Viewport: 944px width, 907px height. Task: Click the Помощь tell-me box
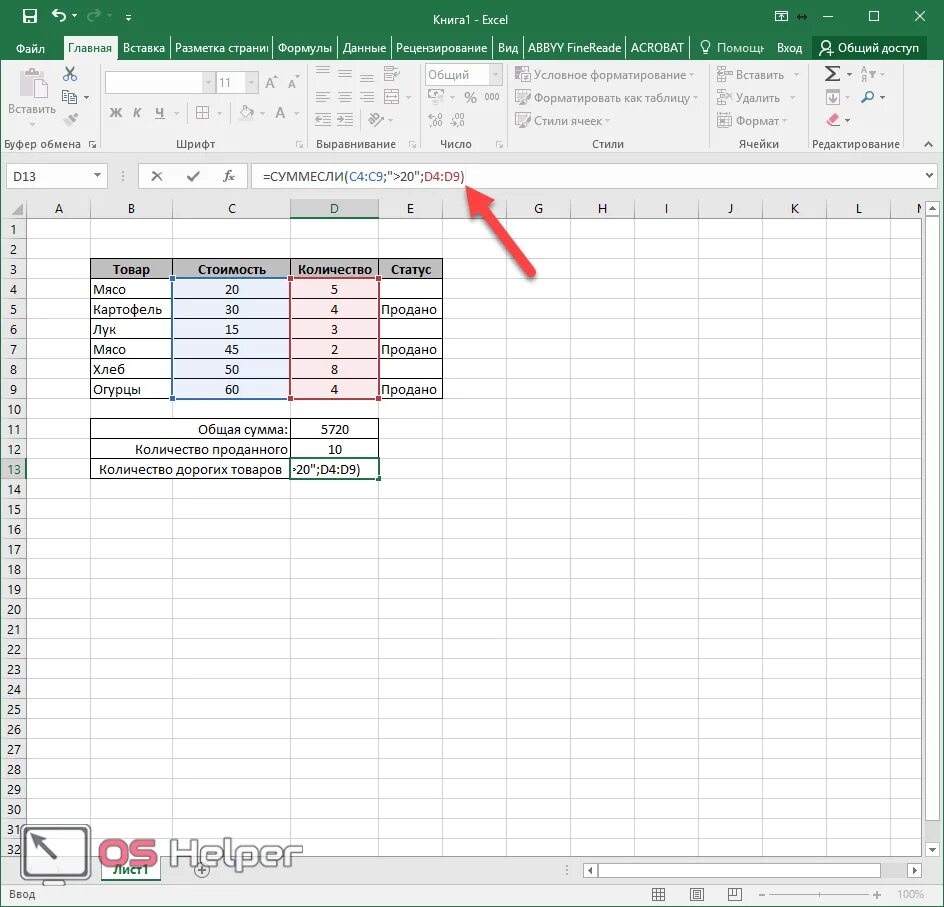(732, 48)
